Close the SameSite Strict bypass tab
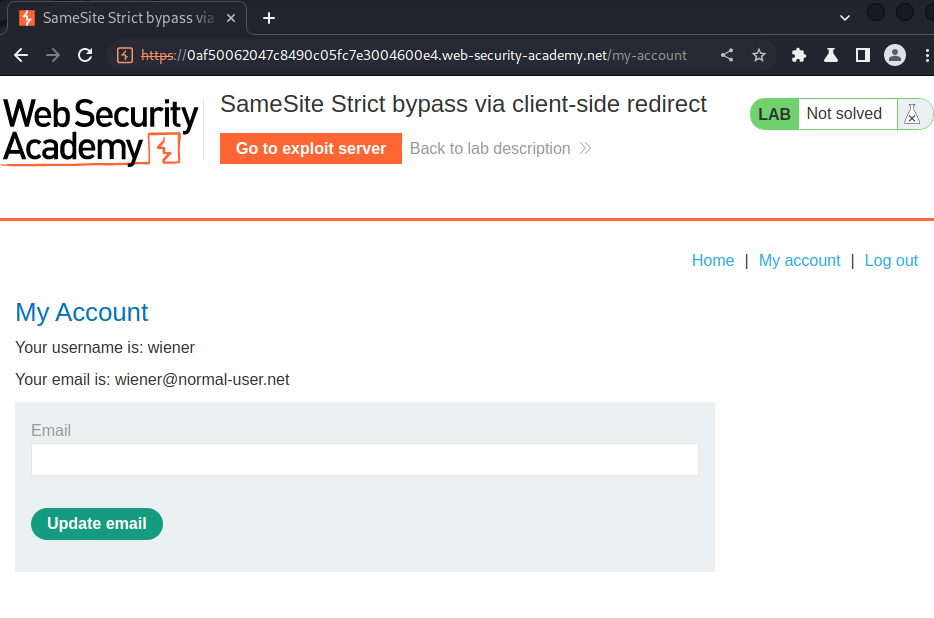 click(231, 18)
